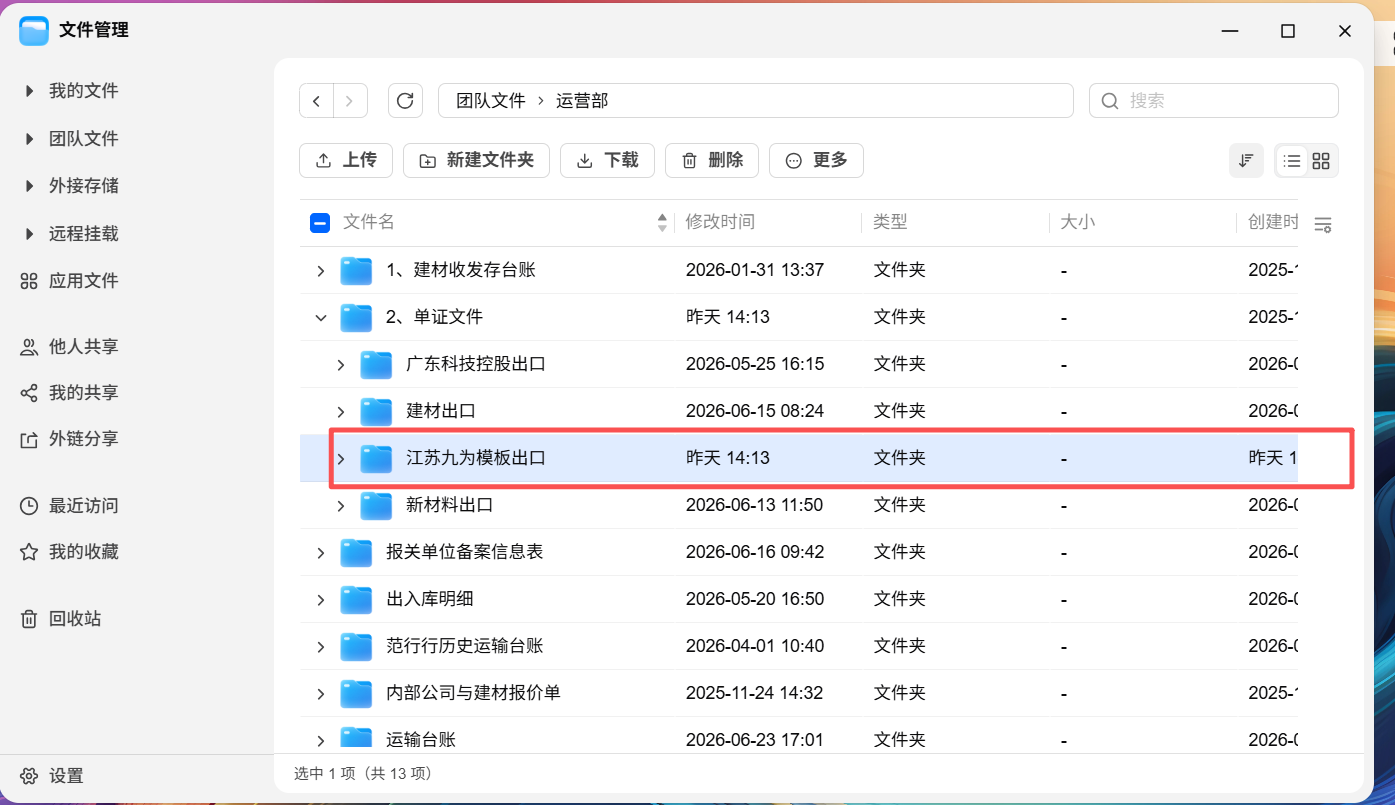
Task: Click the 上传 button
Action: 346,160
